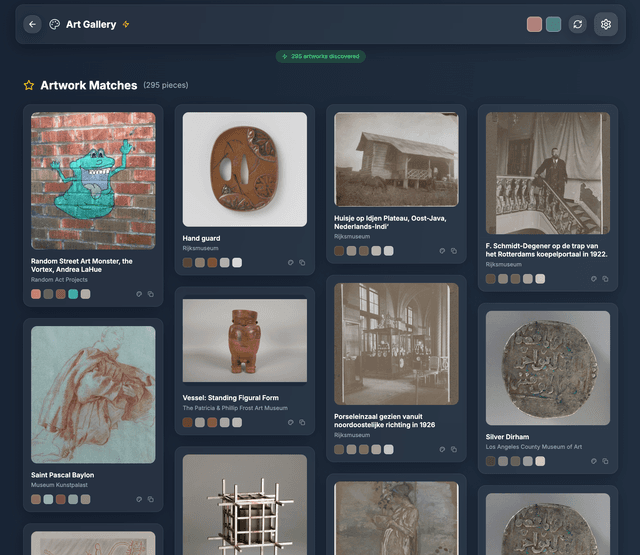Viewport: 640px width, 555px height.
Task: Click 'Los Angeles County Museum of Art' text
Action: pyautogui.click(x=534, y=447)
